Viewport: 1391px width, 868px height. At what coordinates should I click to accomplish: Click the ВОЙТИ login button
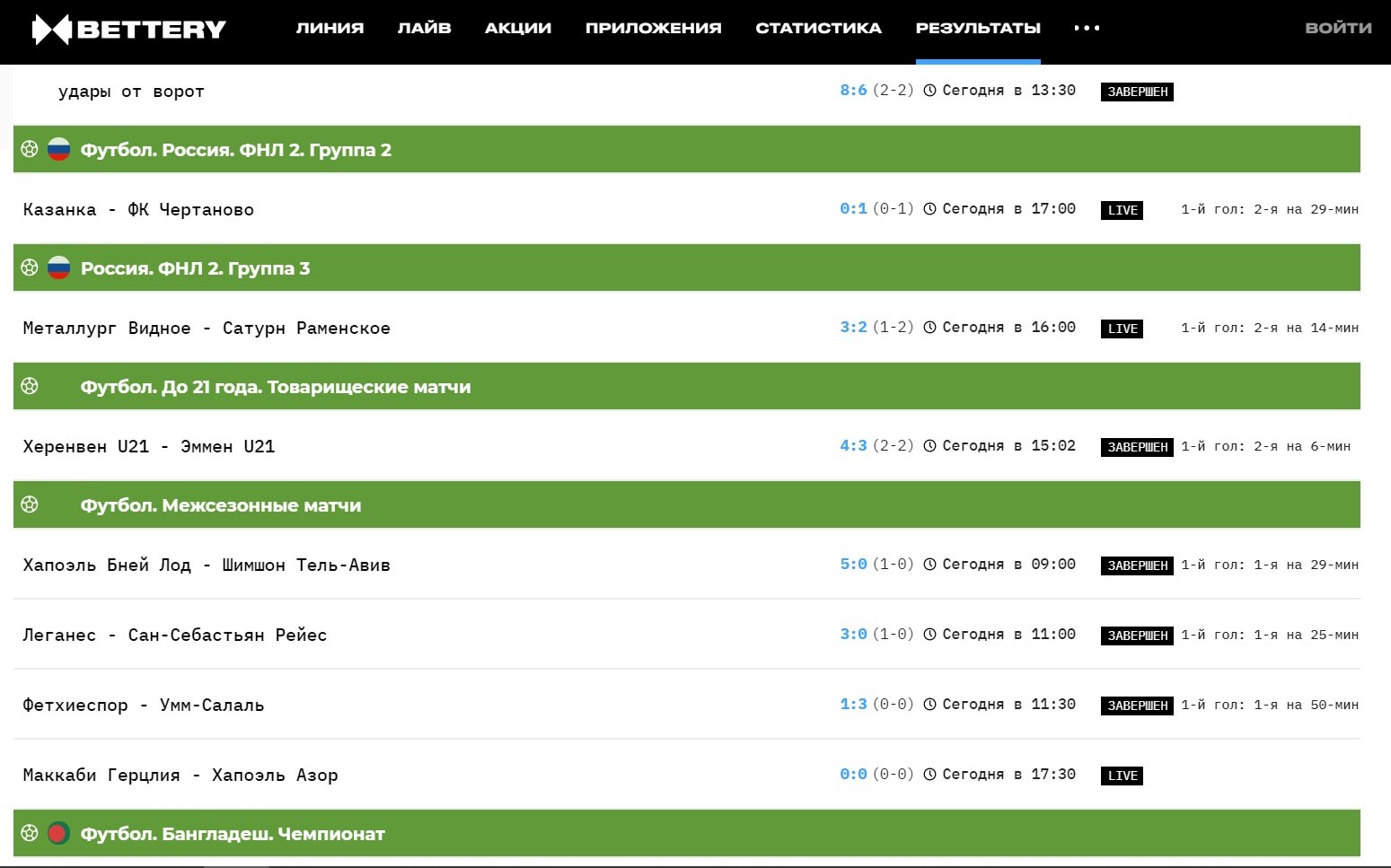[1338, 28]
